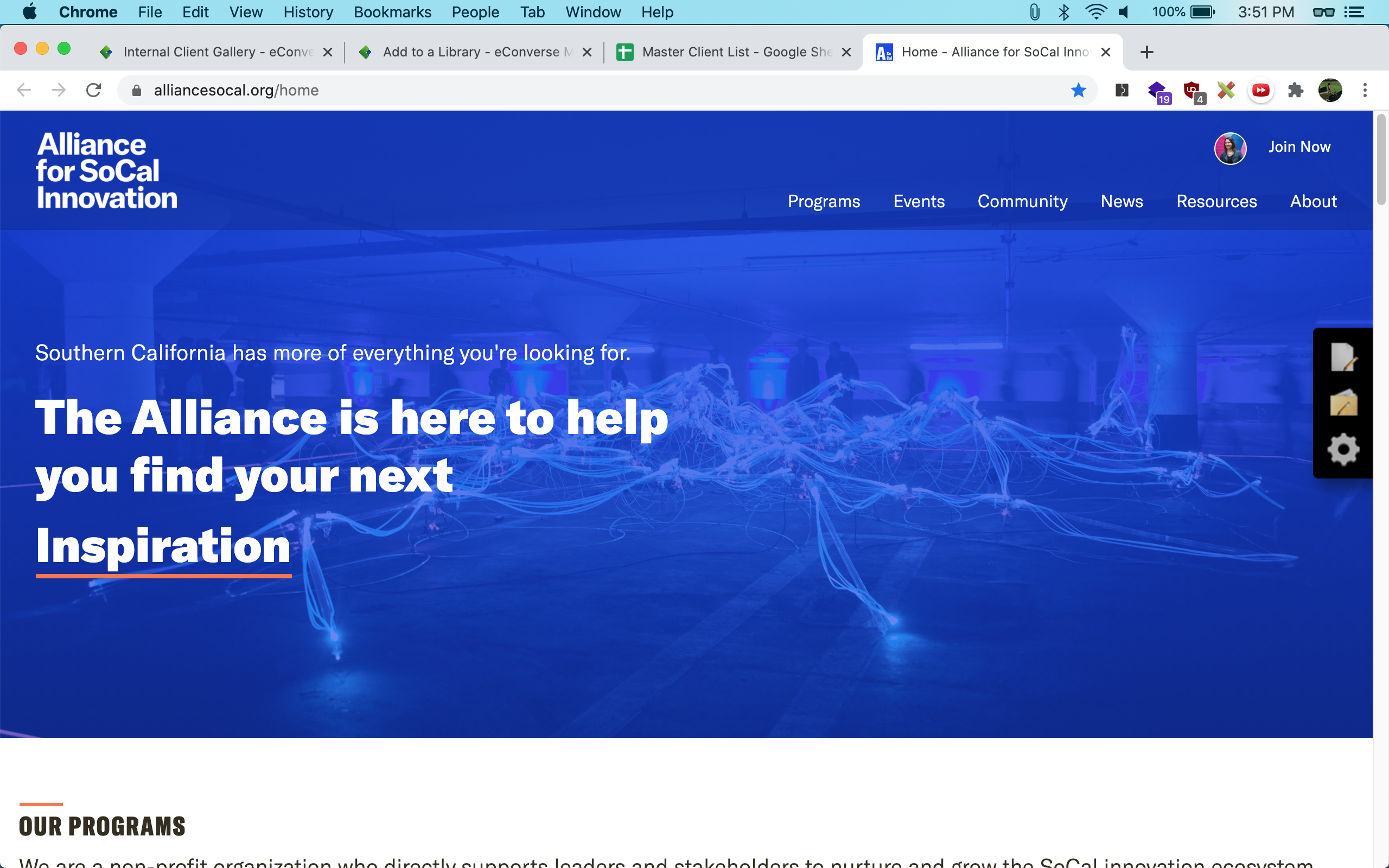
Task: Click the page edit pencil icon
Action: (x=1343, y=357)
